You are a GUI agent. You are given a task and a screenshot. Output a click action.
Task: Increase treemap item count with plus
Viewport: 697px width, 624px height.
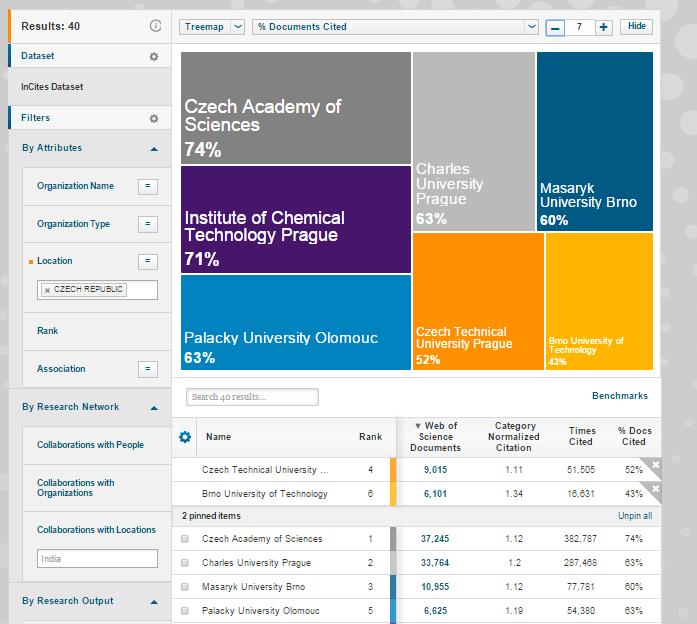tap(603, 28)
